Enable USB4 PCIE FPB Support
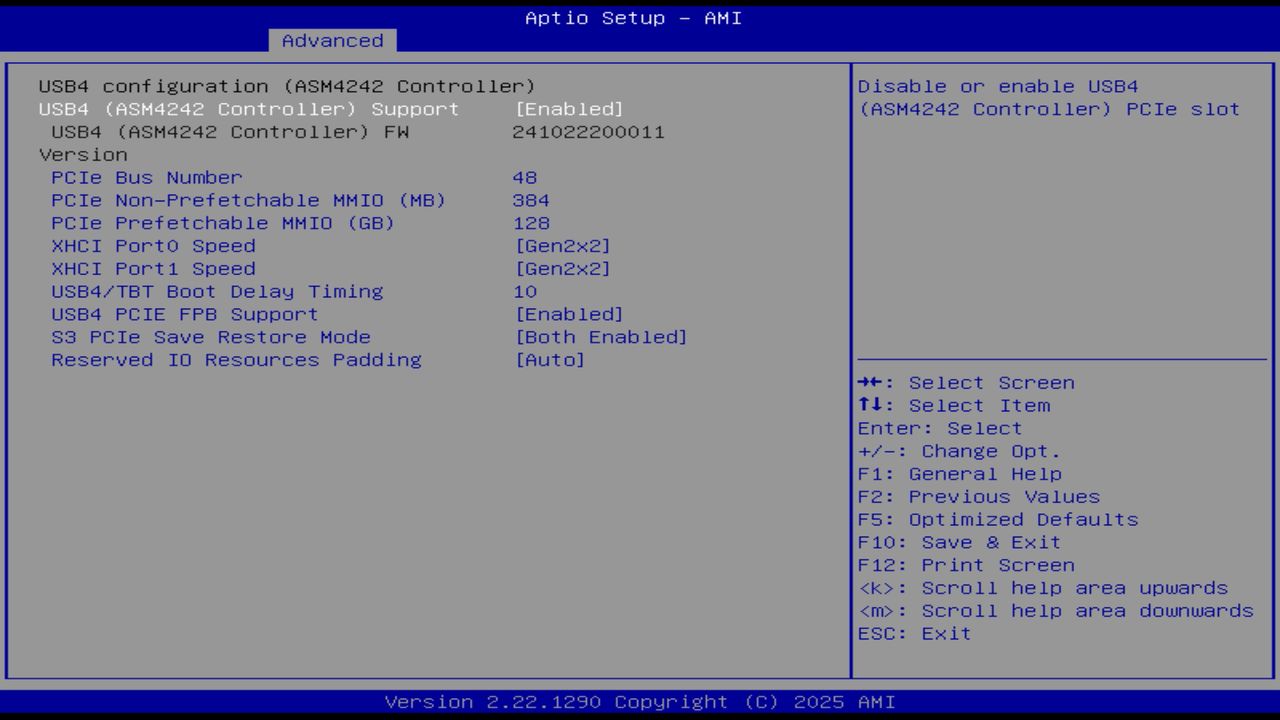The image size is (1280, 720). click(x=185, y=314)
